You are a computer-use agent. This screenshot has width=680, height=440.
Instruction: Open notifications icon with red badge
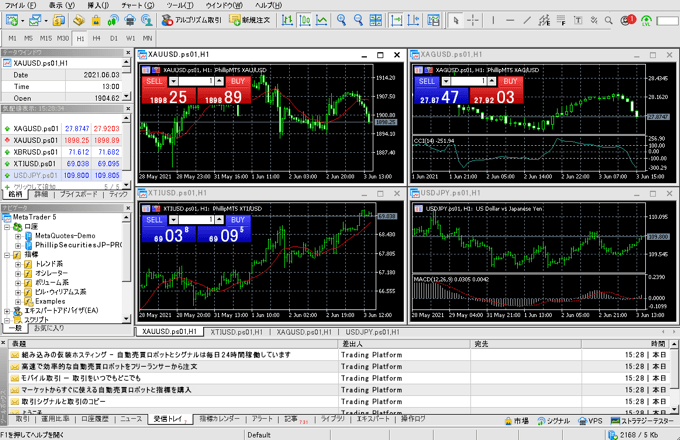pyautogui.click(x=628, y=20)
